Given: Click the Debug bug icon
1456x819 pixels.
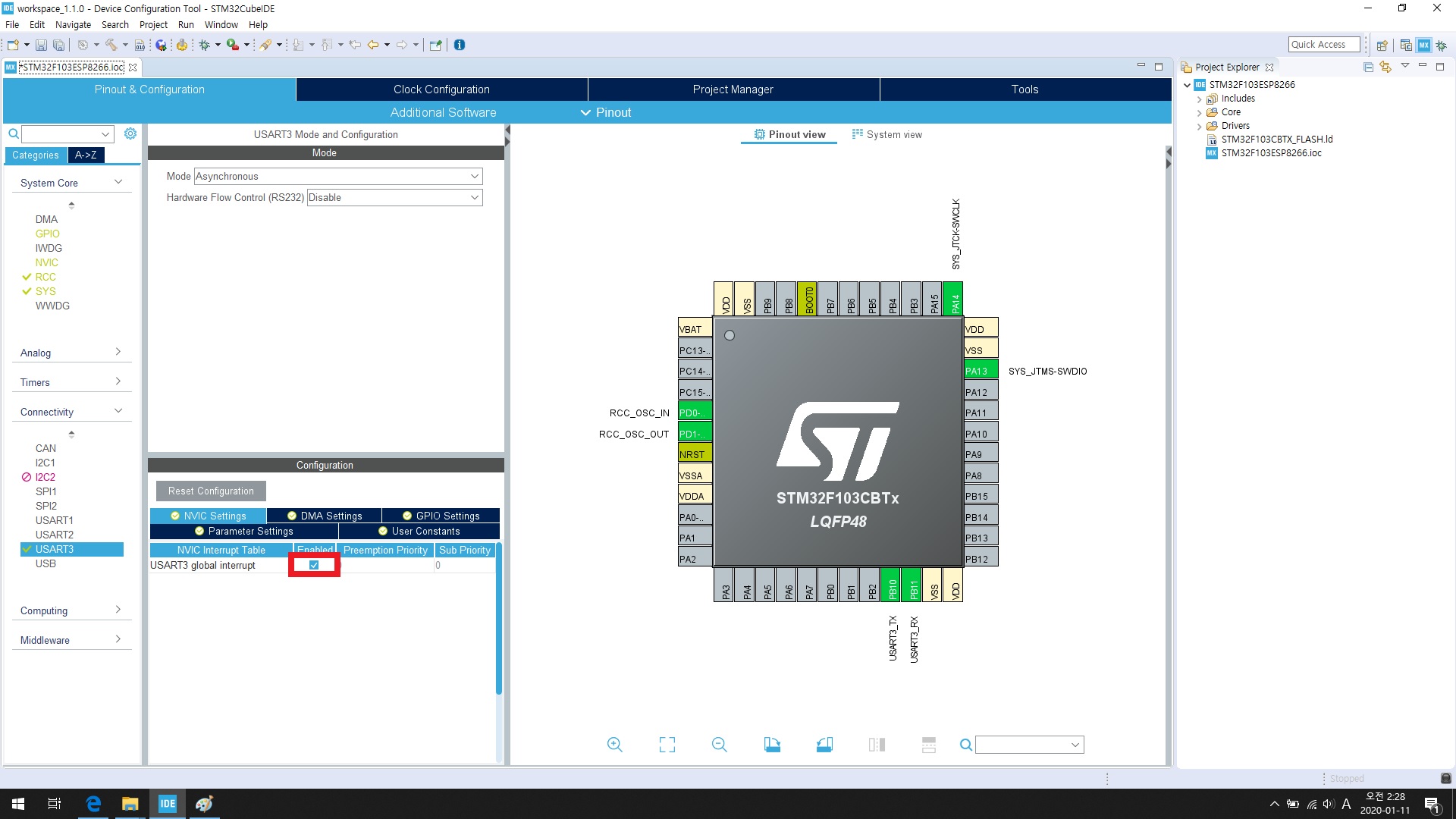Looking at the screenshot, I should (204, 45).
